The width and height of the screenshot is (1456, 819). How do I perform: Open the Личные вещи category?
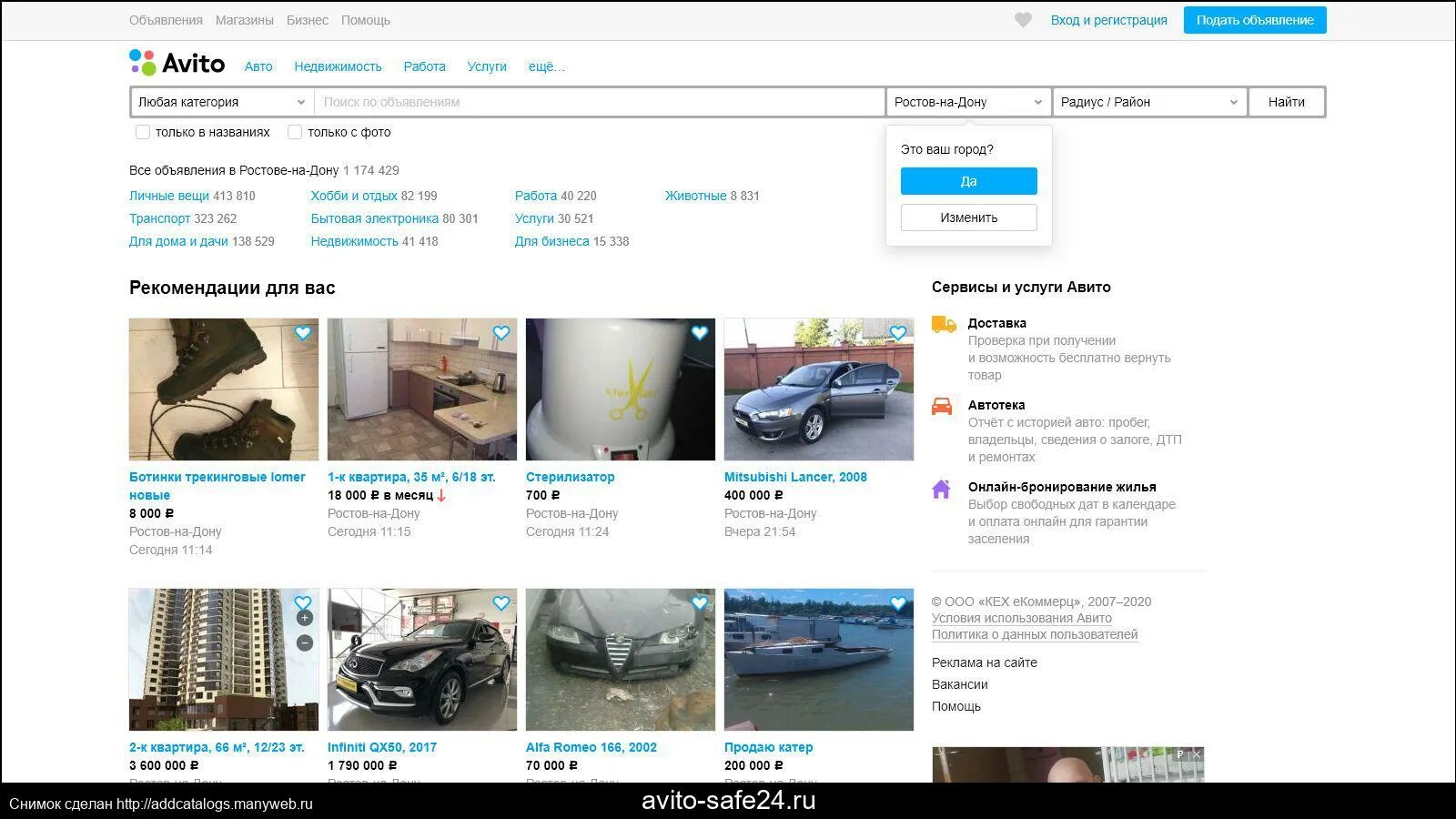(x=169, y=196)
